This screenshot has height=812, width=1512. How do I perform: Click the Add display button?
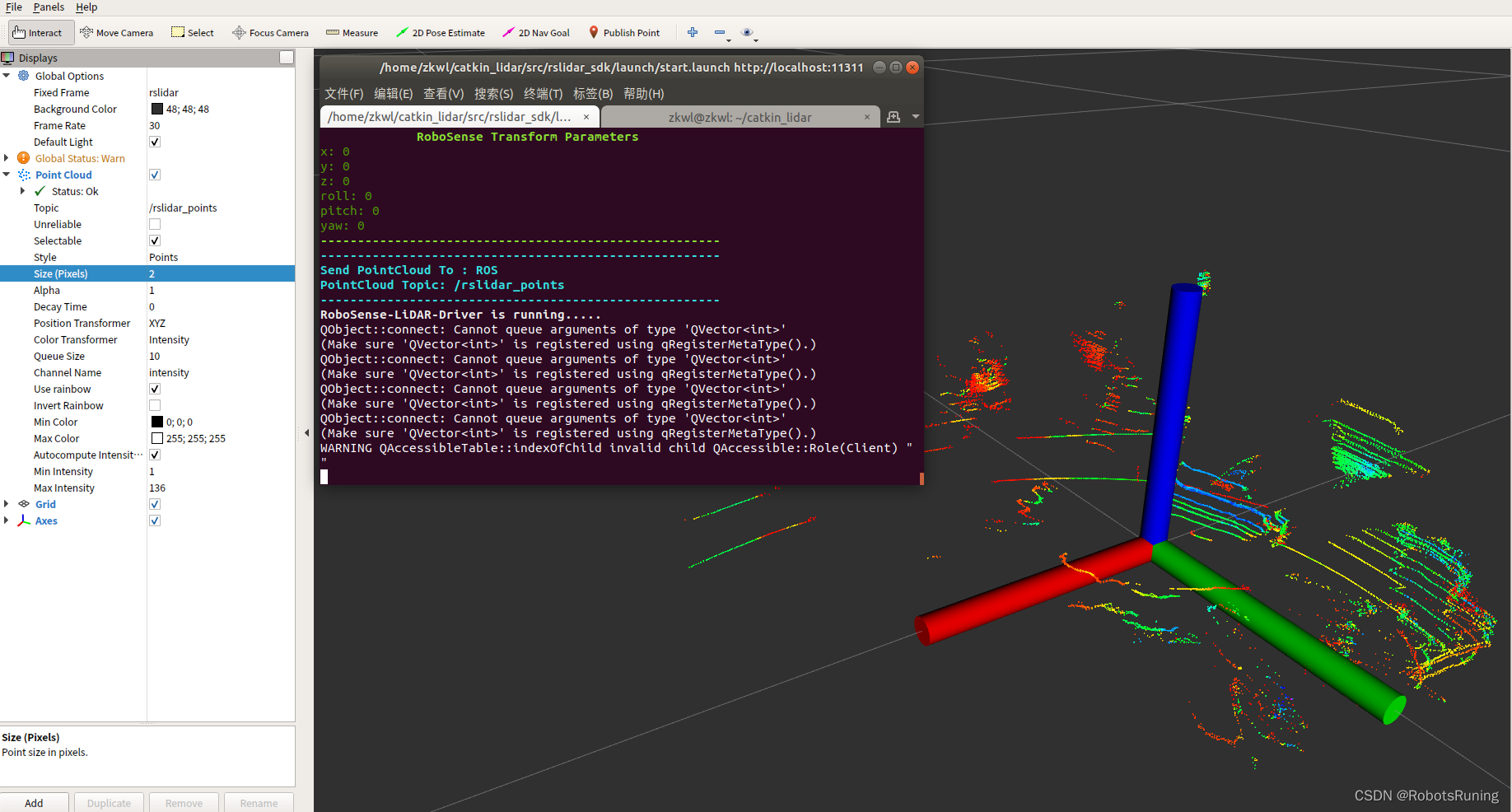34,803
